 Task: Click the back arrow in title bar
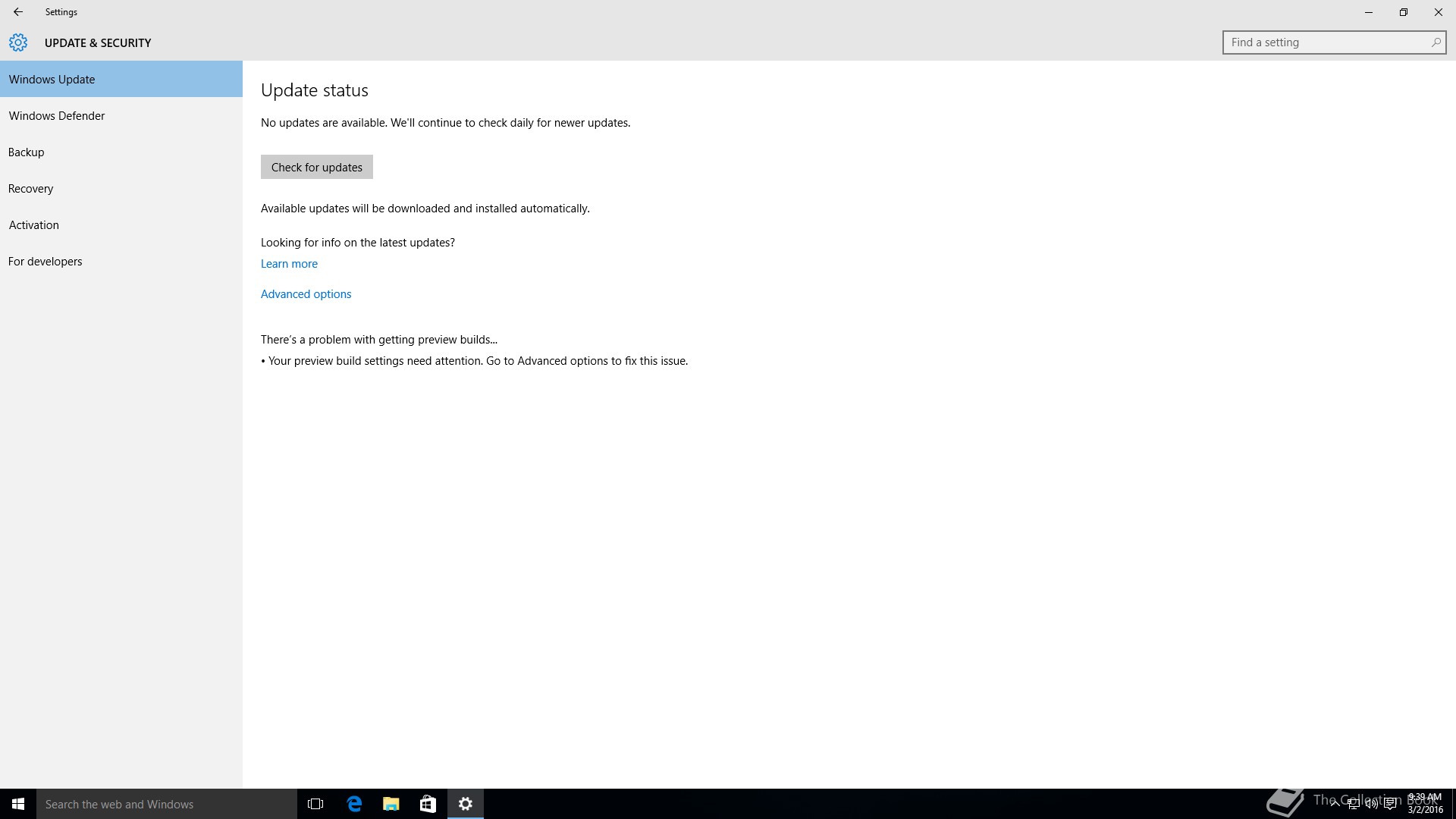18,12
